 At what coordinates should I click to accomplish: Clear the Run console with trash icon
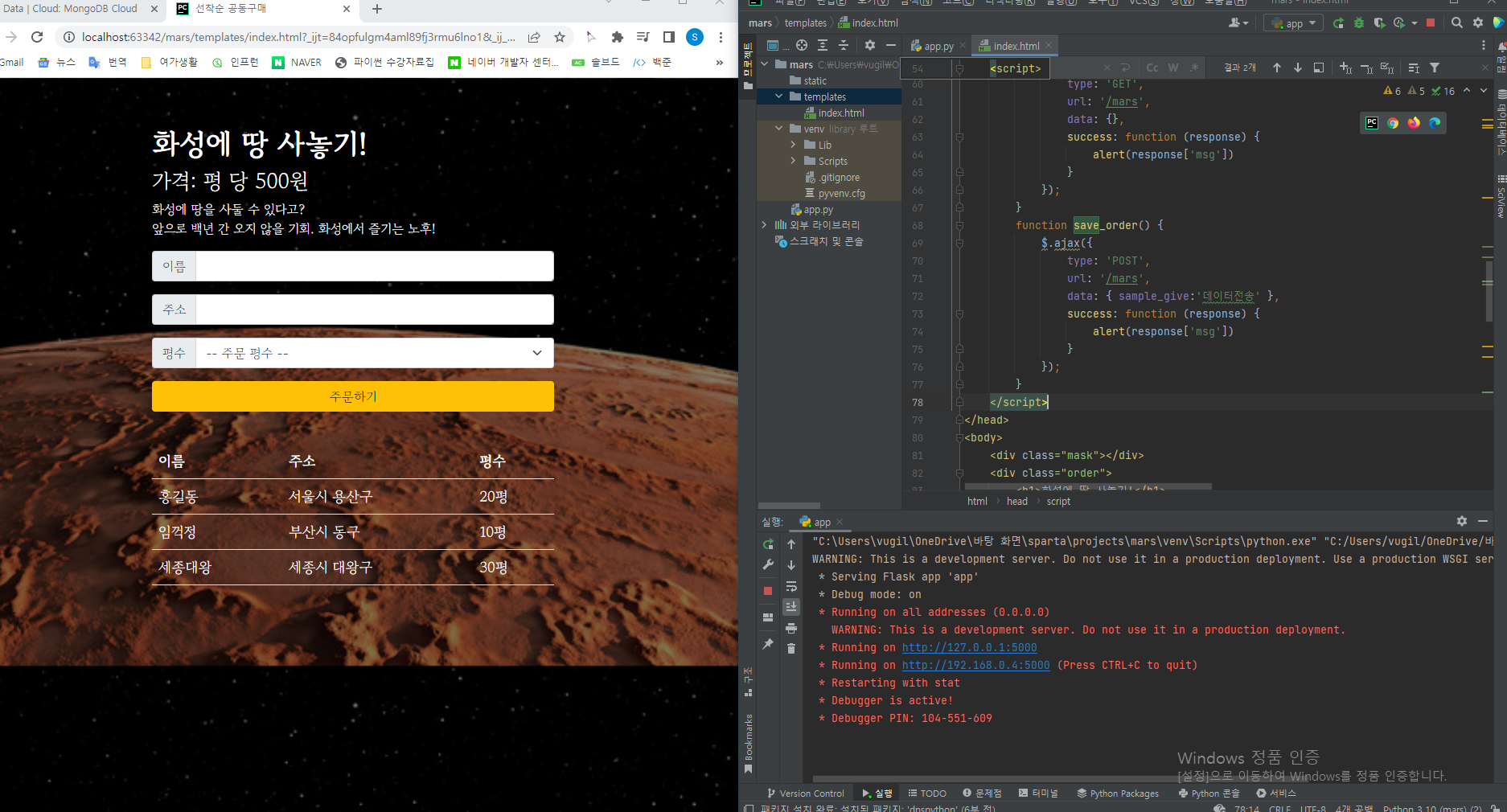(x=791, y=649)
